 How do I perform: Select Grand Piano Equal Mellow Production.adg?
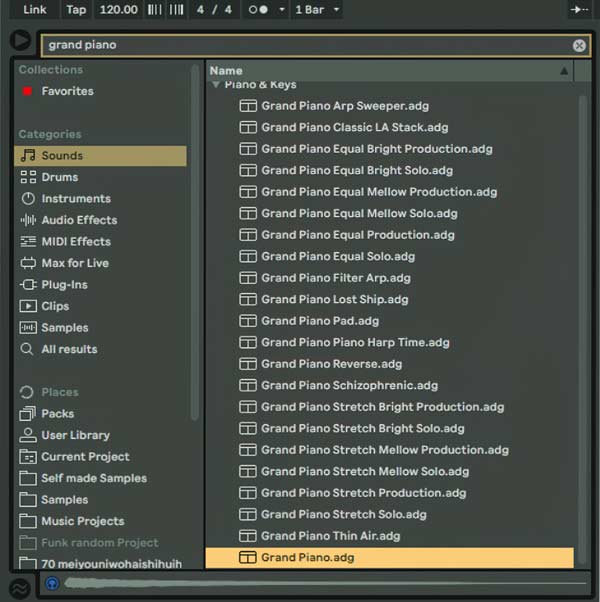click(390, 192)
